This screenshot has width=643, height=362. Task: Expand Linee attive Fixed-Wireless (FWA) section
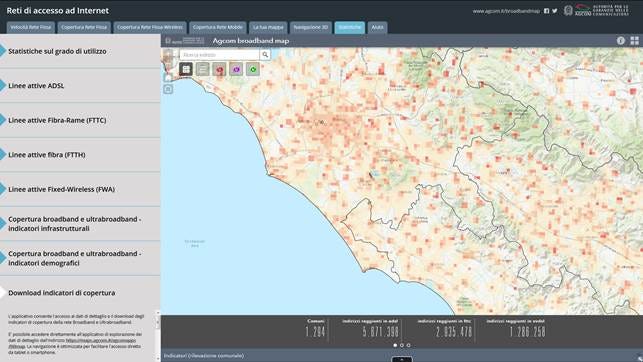80,189
